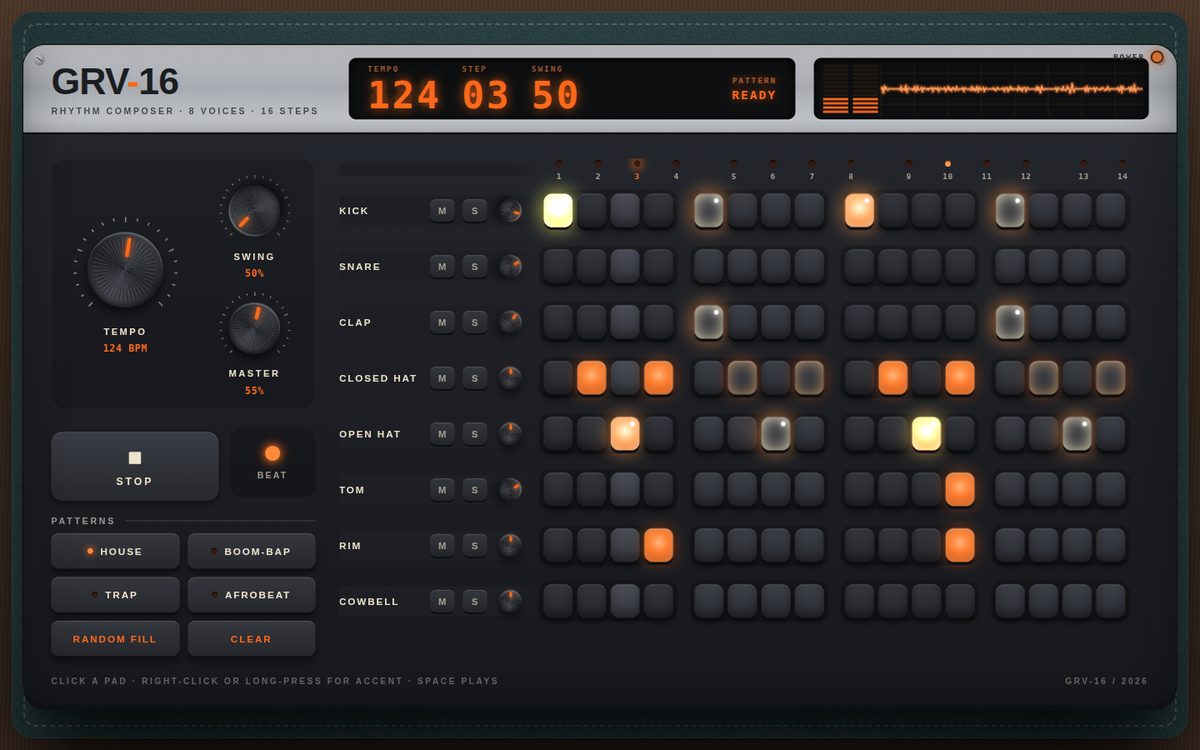Image resolution: width=1200 pixels, height=750 pixels.
Task: Solo the Closed Hat track
Action: click(x=475, y=378)
